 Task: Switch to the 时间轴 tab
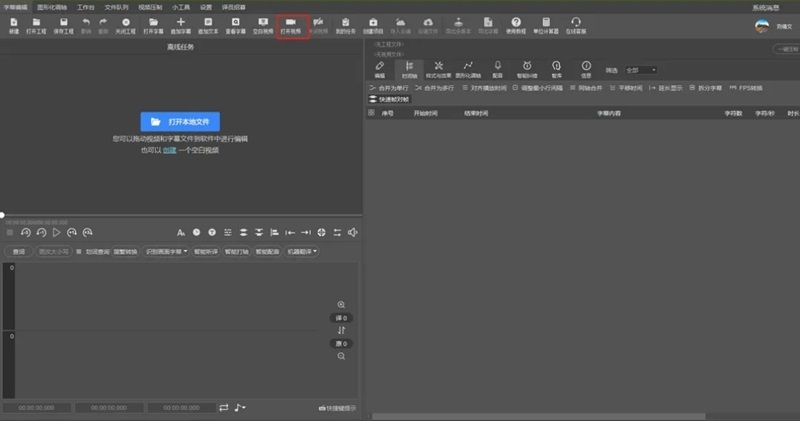coord(408,69)
